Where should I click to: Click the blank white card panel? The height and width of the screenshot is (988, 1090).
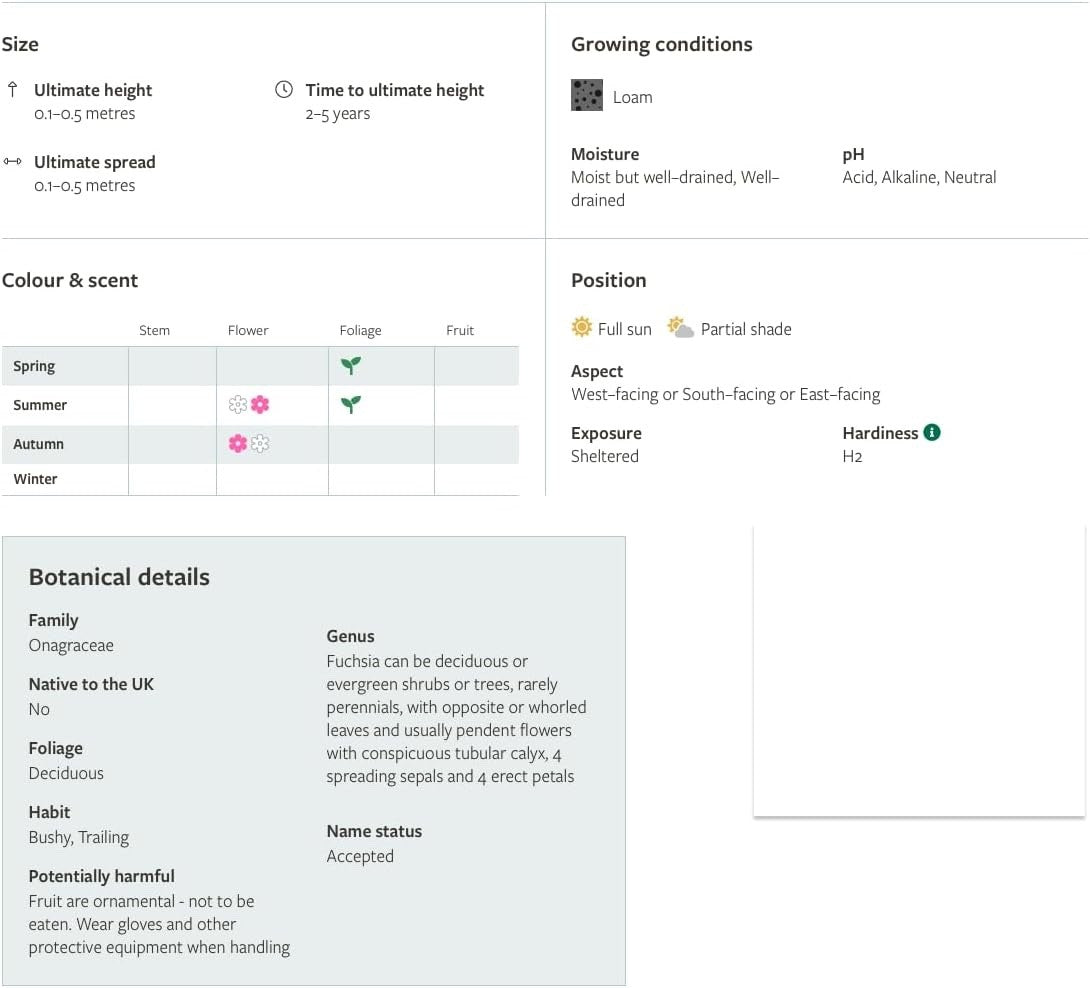(x=919, y=672)
